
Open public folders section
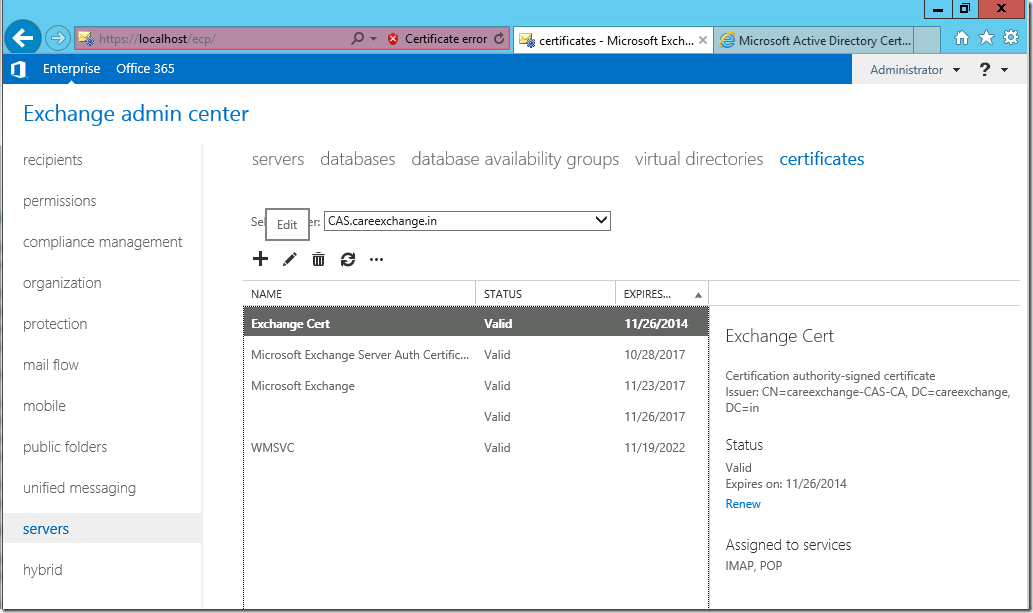click(x=65, y=447)
